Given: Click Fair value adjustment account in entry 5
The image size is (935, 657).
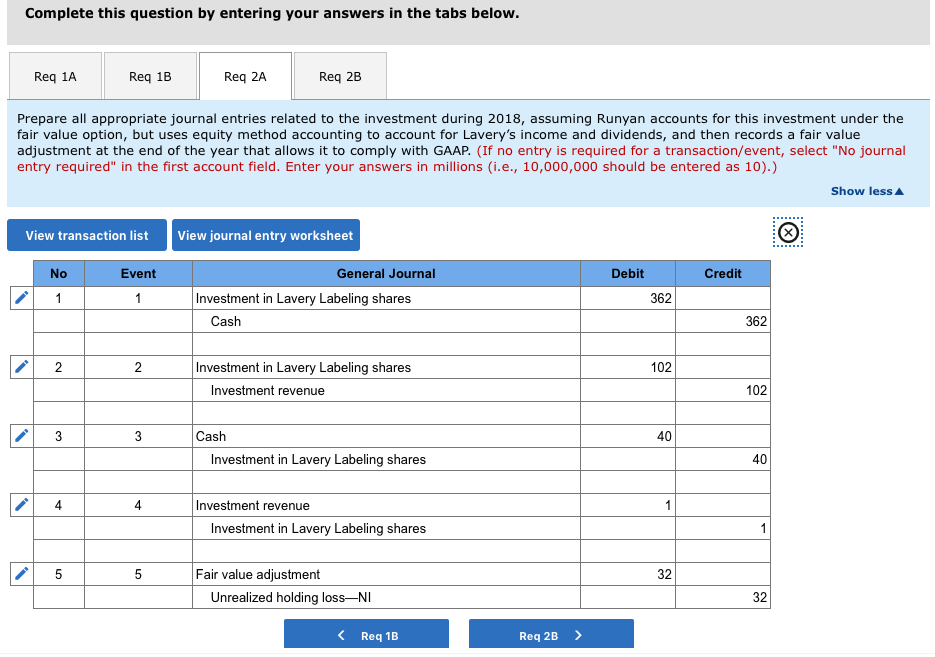Looking at the screenshot, I should click(386, 575).
